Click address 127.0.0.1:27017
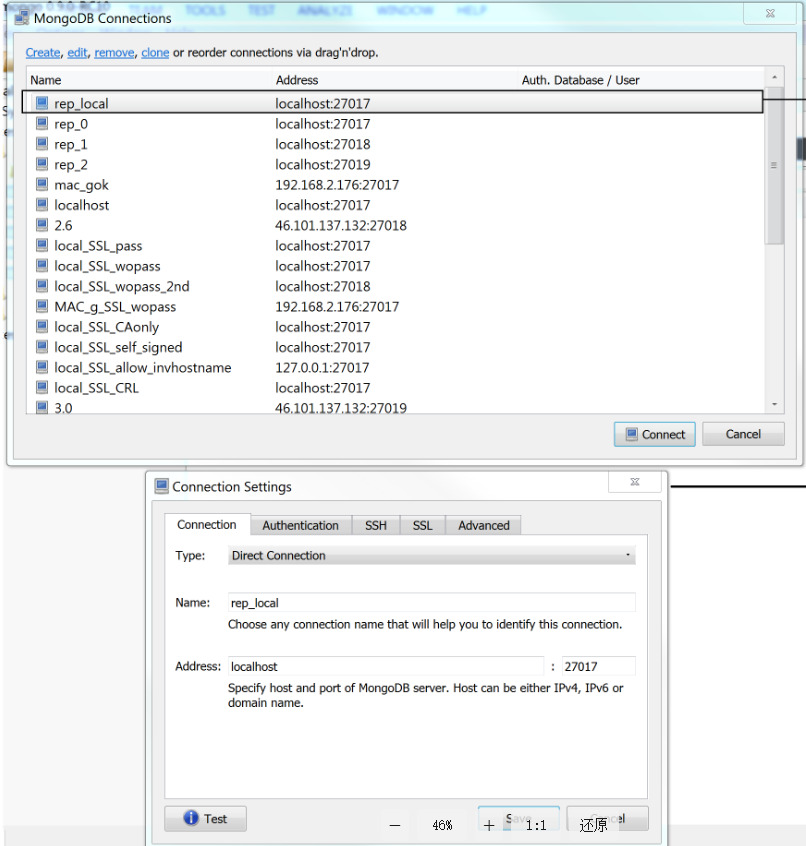The width and height of the screenshot is (806, 846). pos(322,367)
